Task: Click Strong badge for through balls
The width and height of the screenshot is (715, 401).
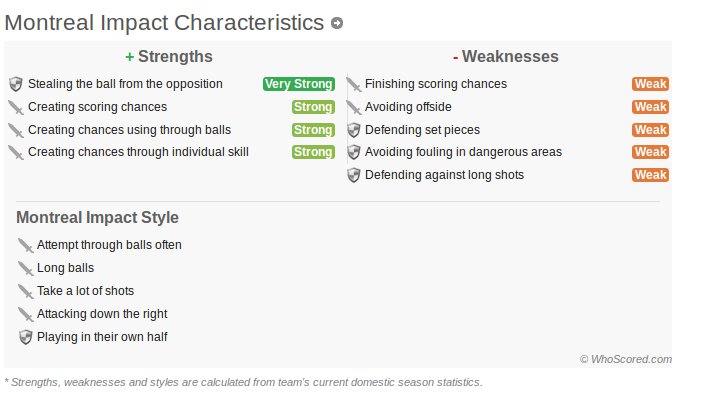Action: point(313,130)
